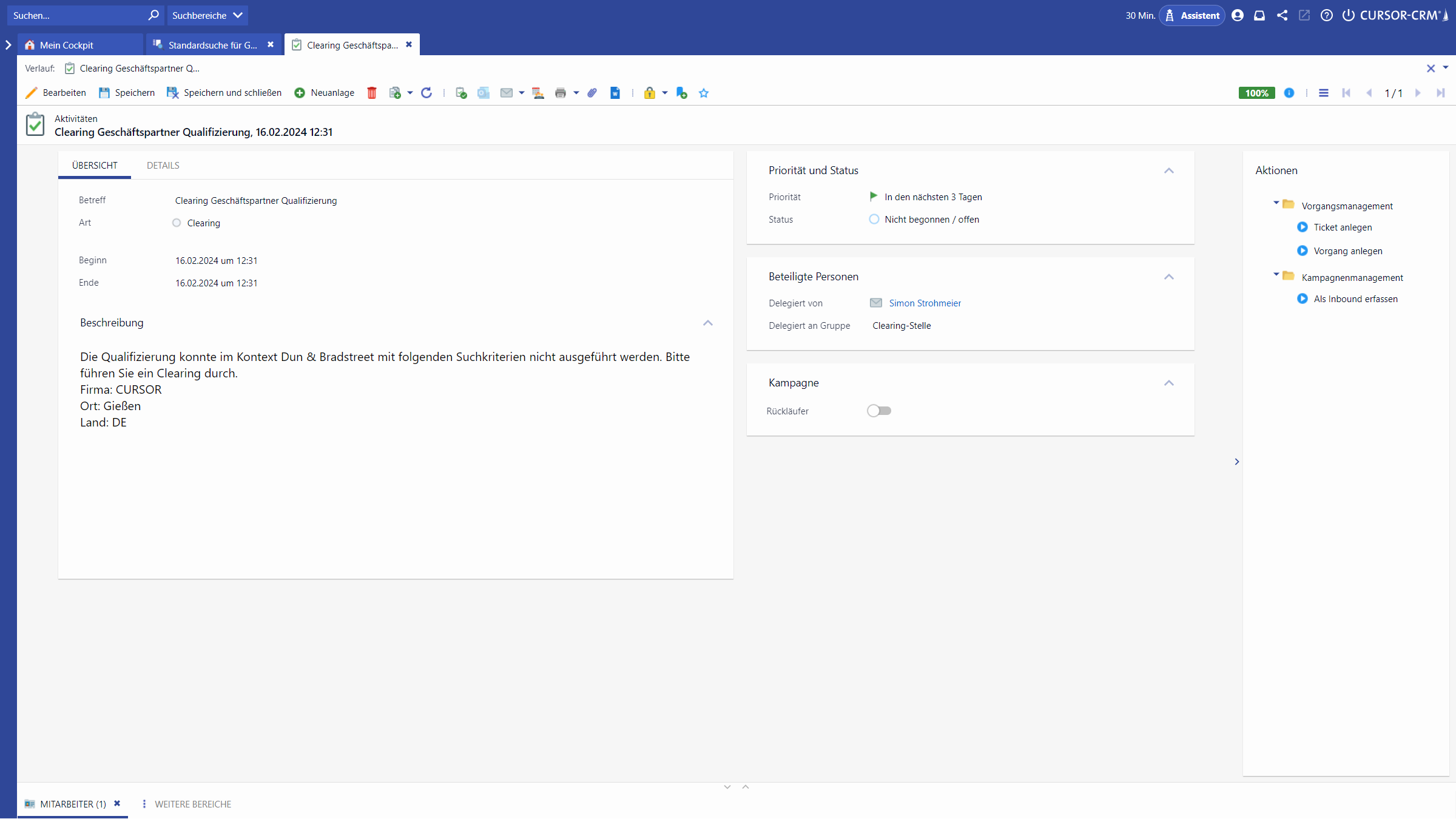Image resolution: width=1456 pixels, height=819 pixels.
Task: Select the Clearing radio button
Action: tap(177, 223)
